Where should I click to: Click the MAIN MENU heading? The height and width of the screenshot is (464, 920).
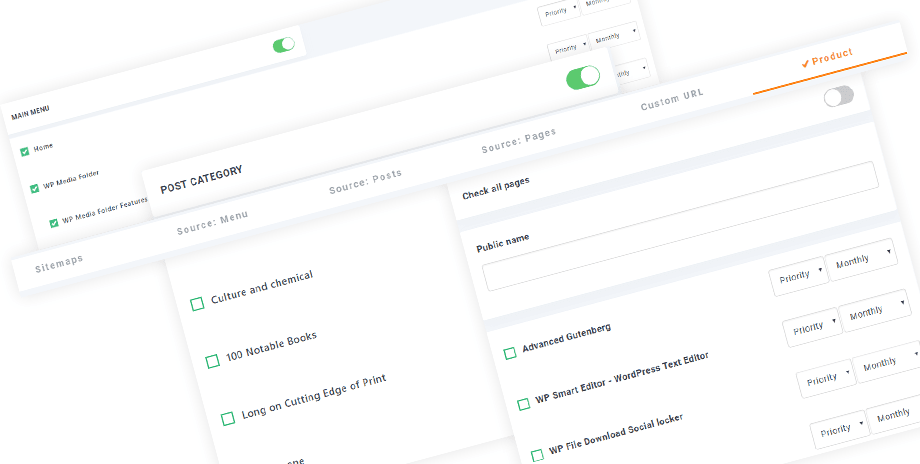(31, 113)
